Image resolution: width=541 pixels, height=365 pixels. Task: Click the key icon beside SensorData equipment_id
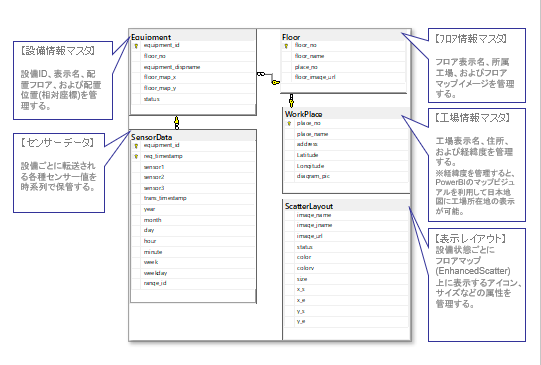coord(136,146)
